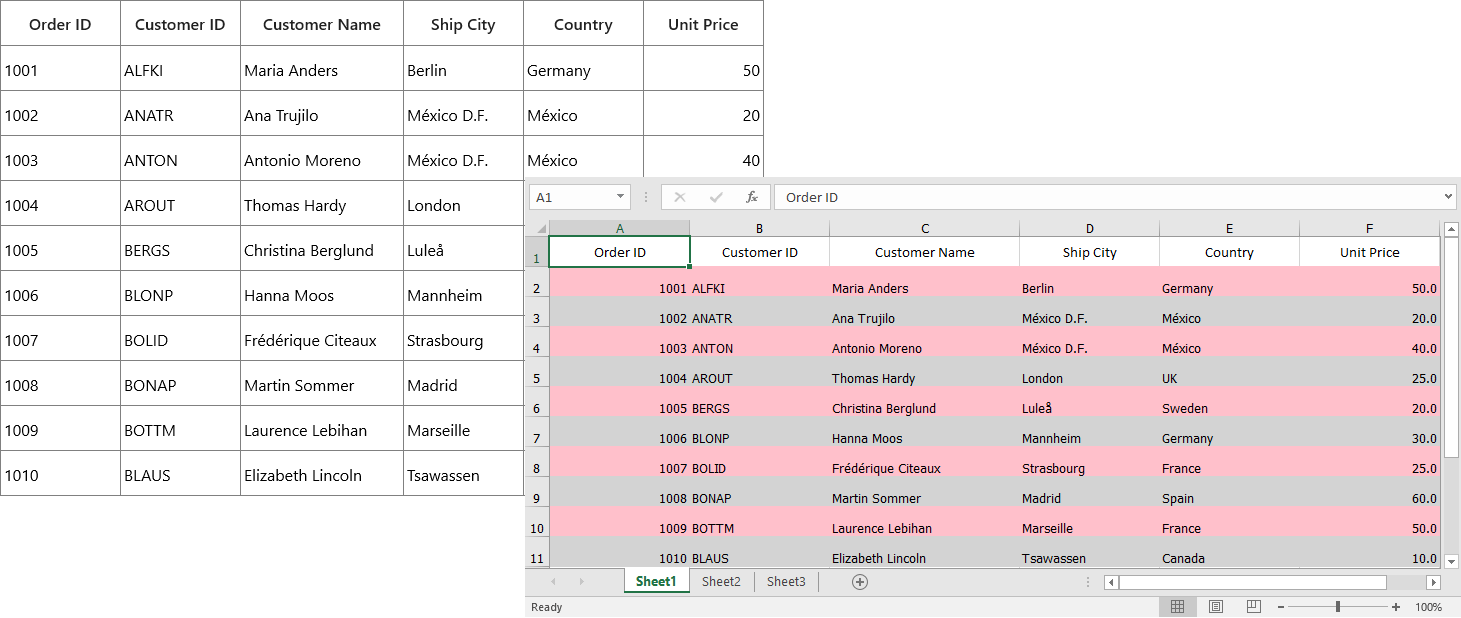Click grid header Ship City
The image size is (1461, 618).
click(x=463, y=24)
